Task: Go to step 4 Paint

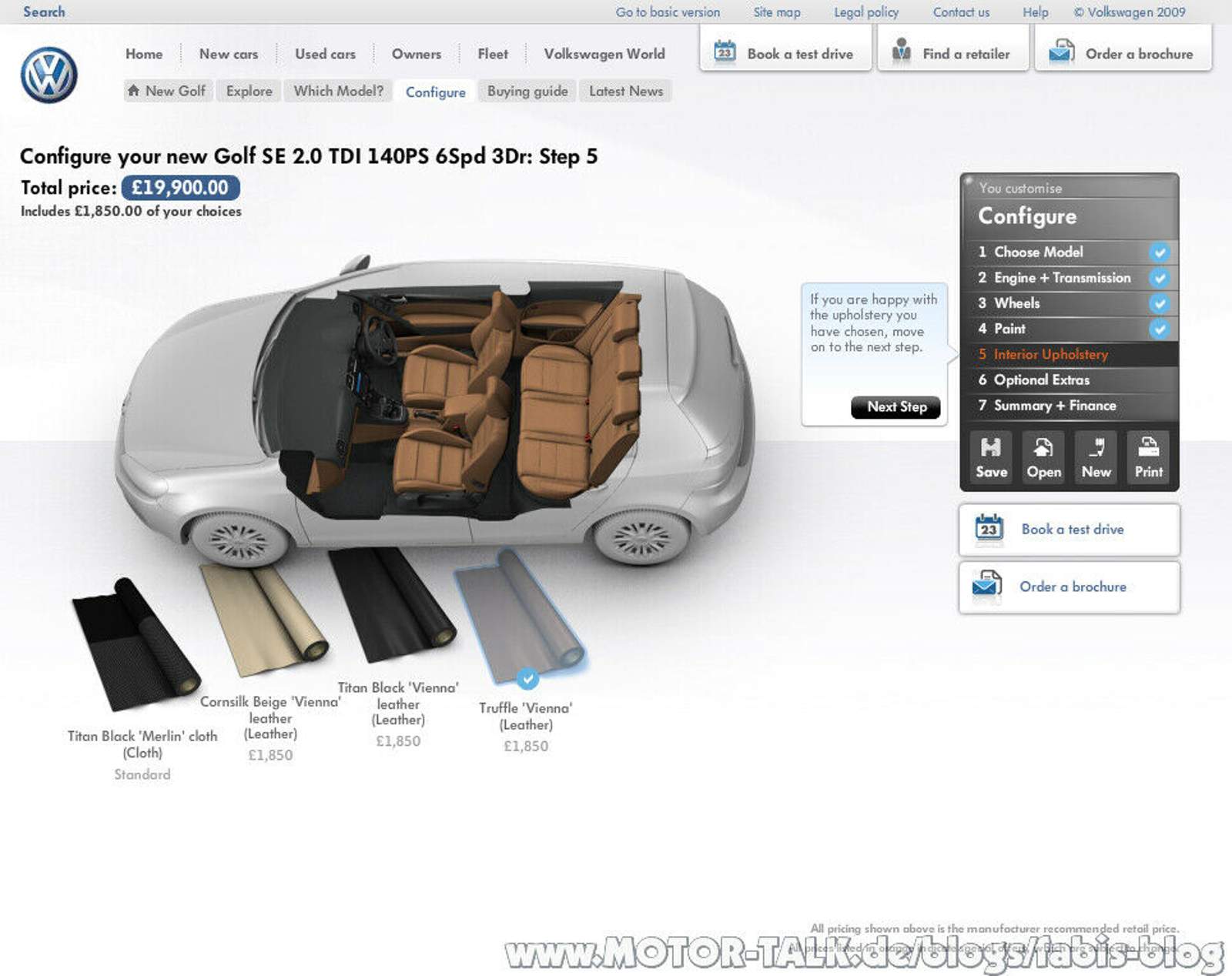Action: (x=1070, y=329)
